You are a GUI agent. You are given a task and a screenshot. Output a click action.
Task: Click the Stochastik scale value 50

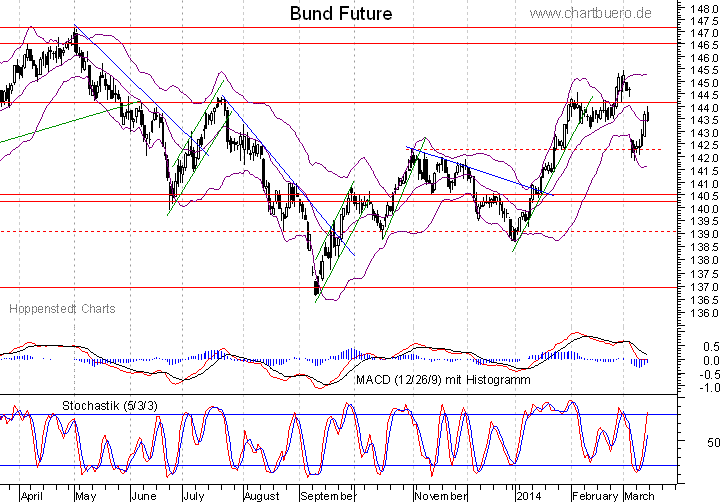pos(713,442)
